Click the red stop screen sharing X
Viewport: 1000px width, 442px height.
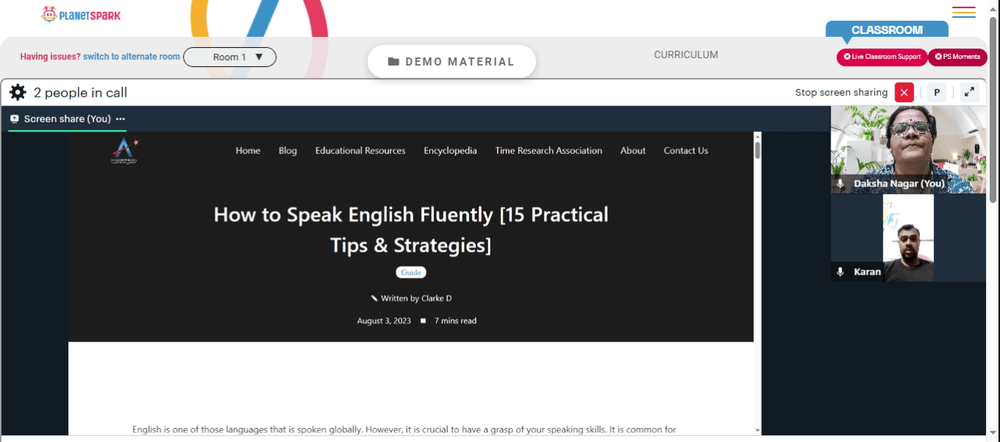click(904, 92)
